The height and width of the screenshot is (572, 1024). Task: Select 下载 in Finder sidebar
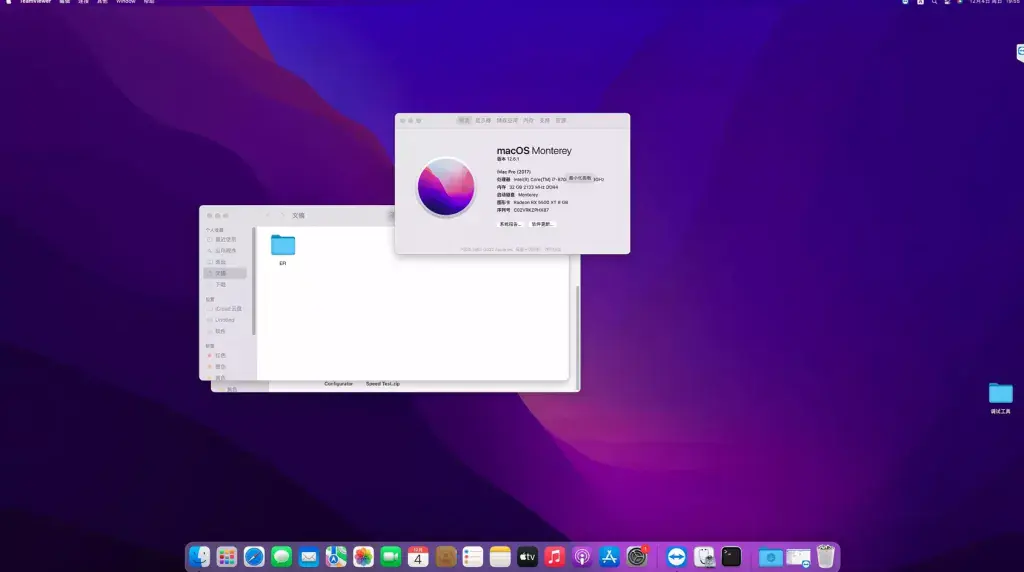pos(225,285)
